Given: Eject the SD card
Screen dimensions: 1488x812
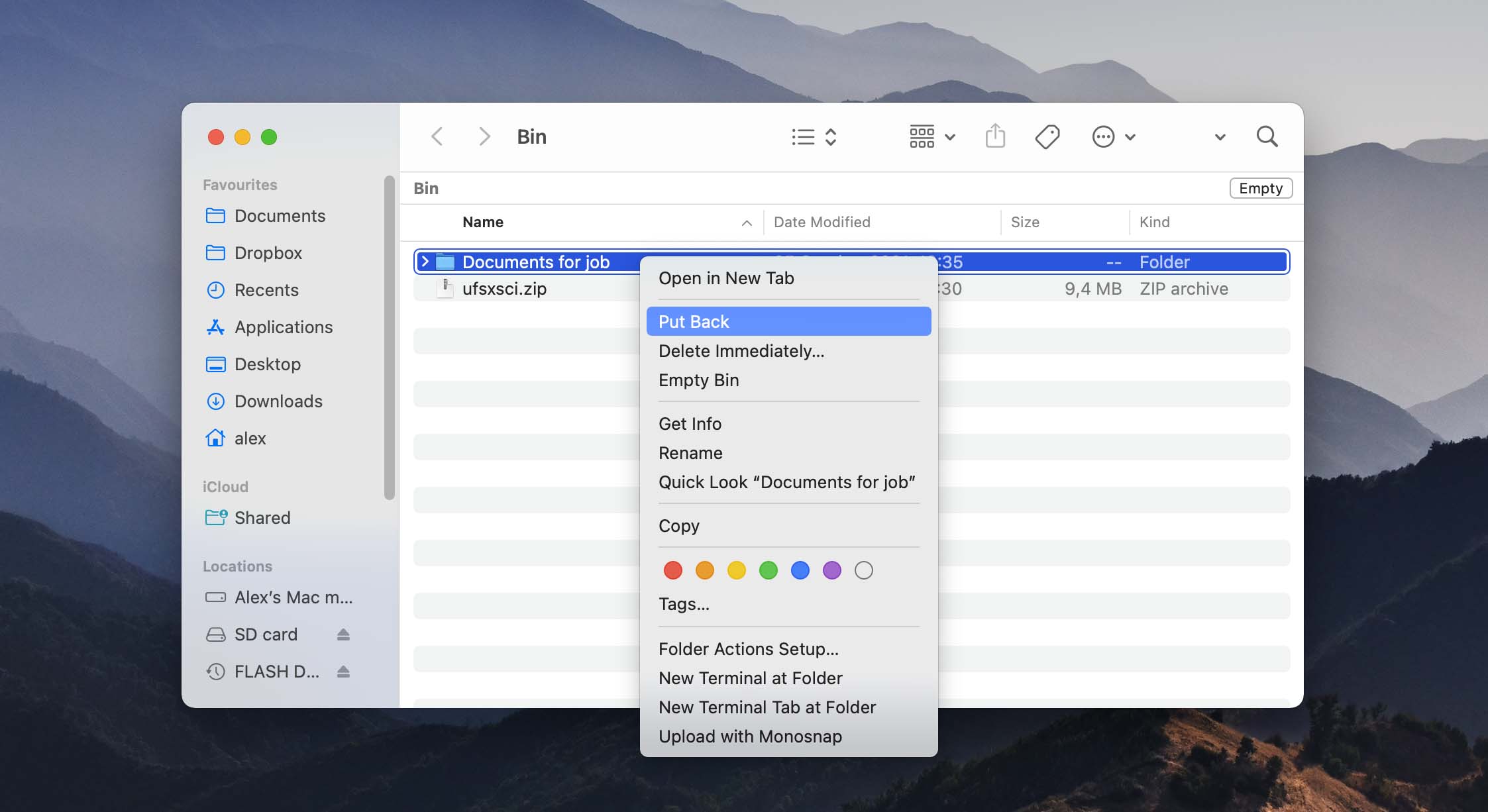Looking at the screenshot, I should click(x=343, y=634).
